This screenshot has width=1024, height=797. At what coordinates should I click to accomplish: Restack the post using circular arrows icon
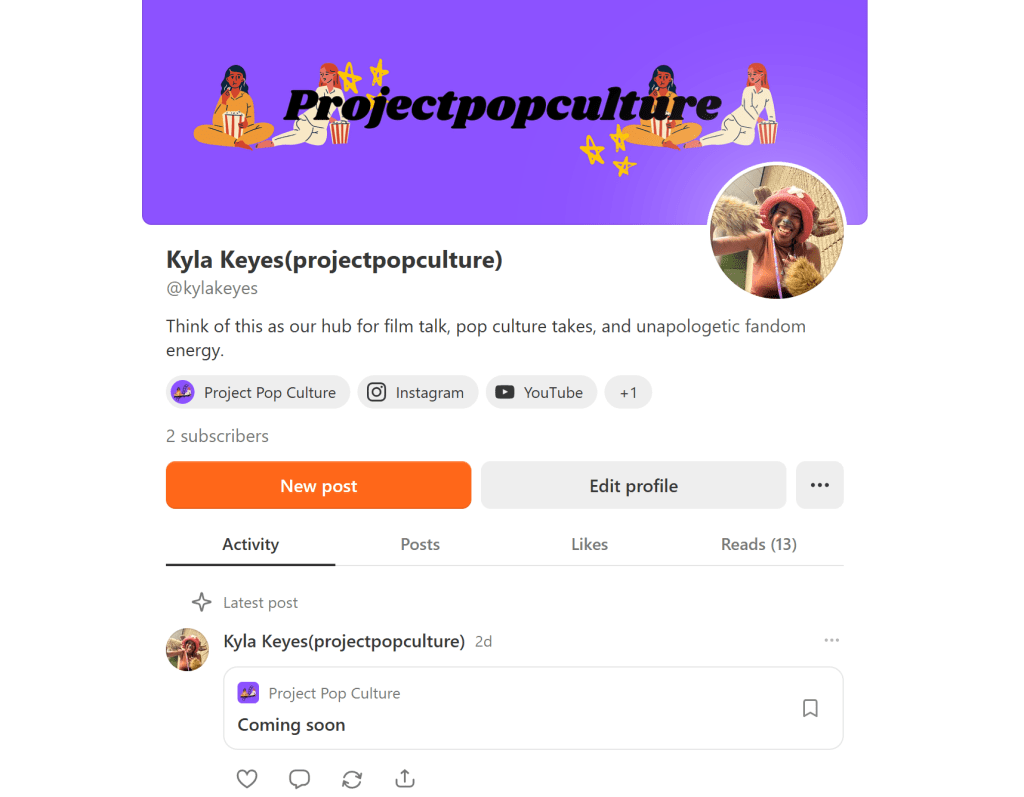tap(352, 779)
